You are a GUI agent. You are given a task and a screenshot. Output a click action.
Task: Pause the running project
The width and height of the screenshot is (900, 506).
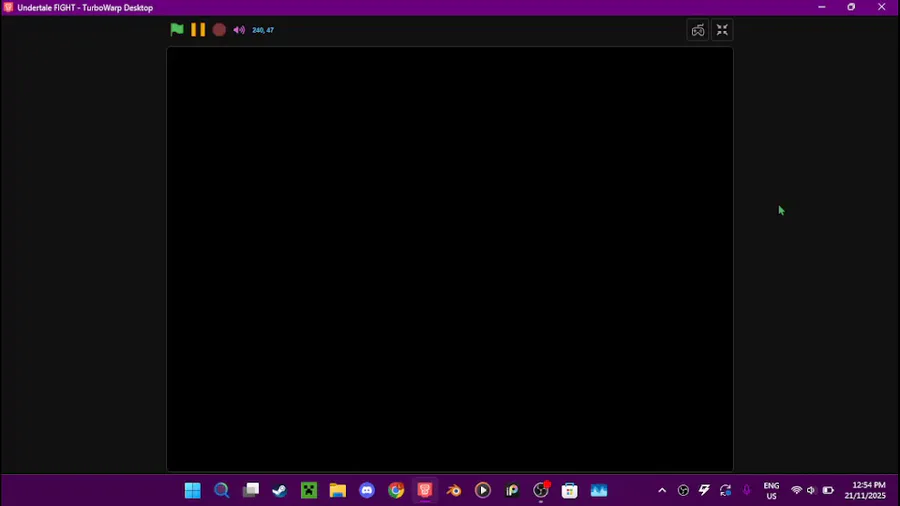(198, 30)
